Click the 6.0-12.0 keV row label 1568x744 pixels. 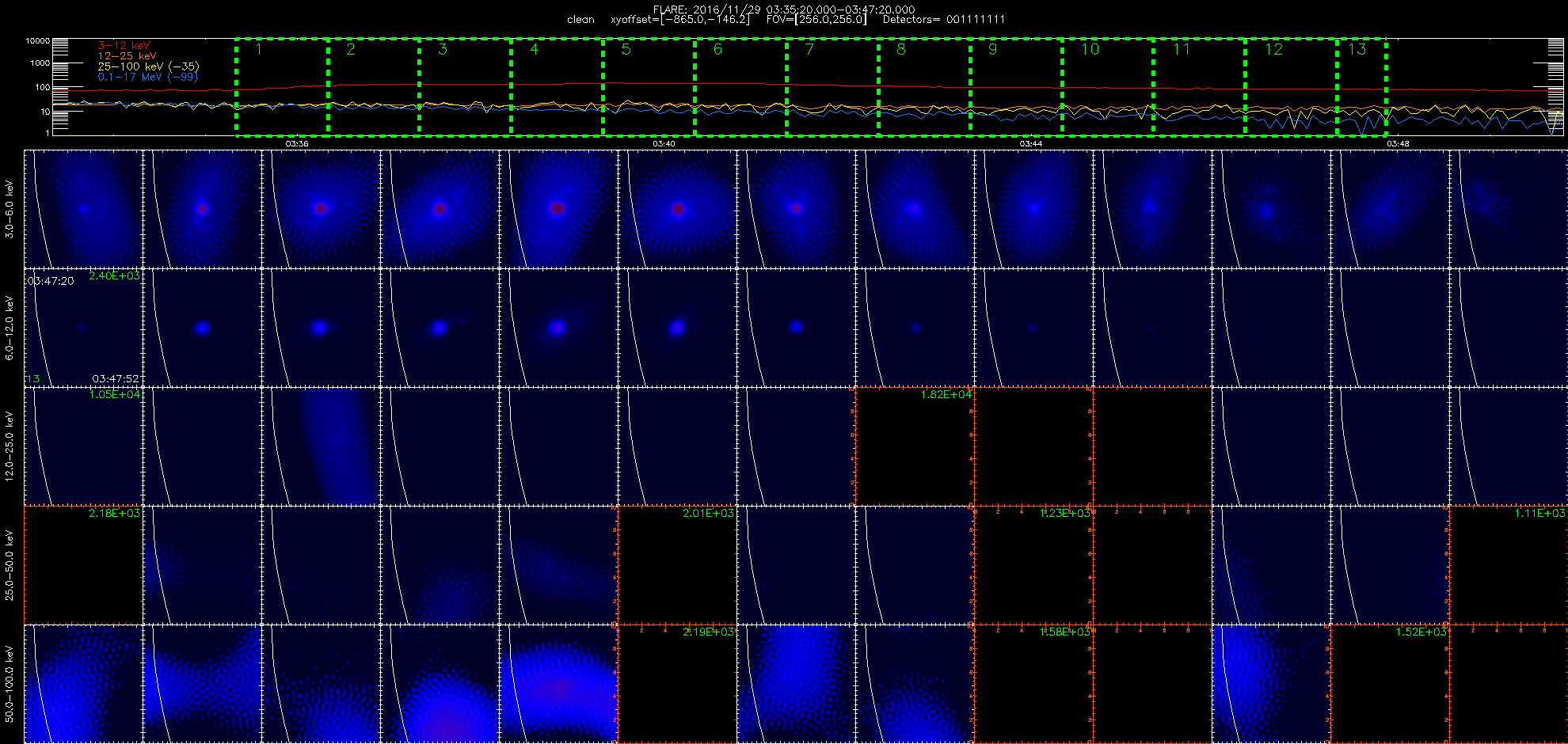pos(10,328)
